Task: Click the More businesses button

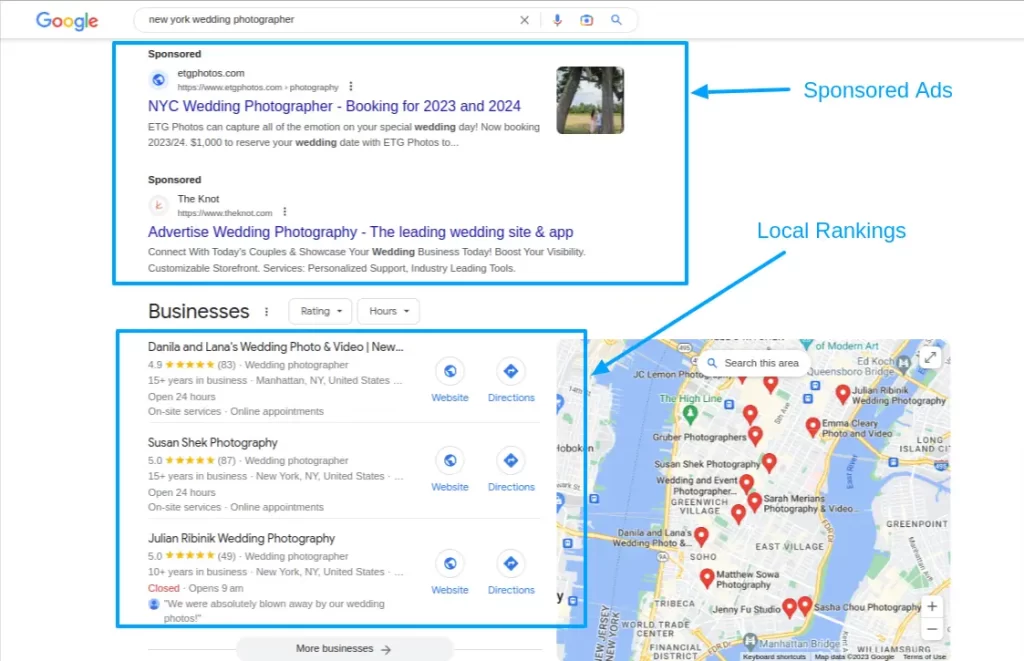Action: [344, 649]
